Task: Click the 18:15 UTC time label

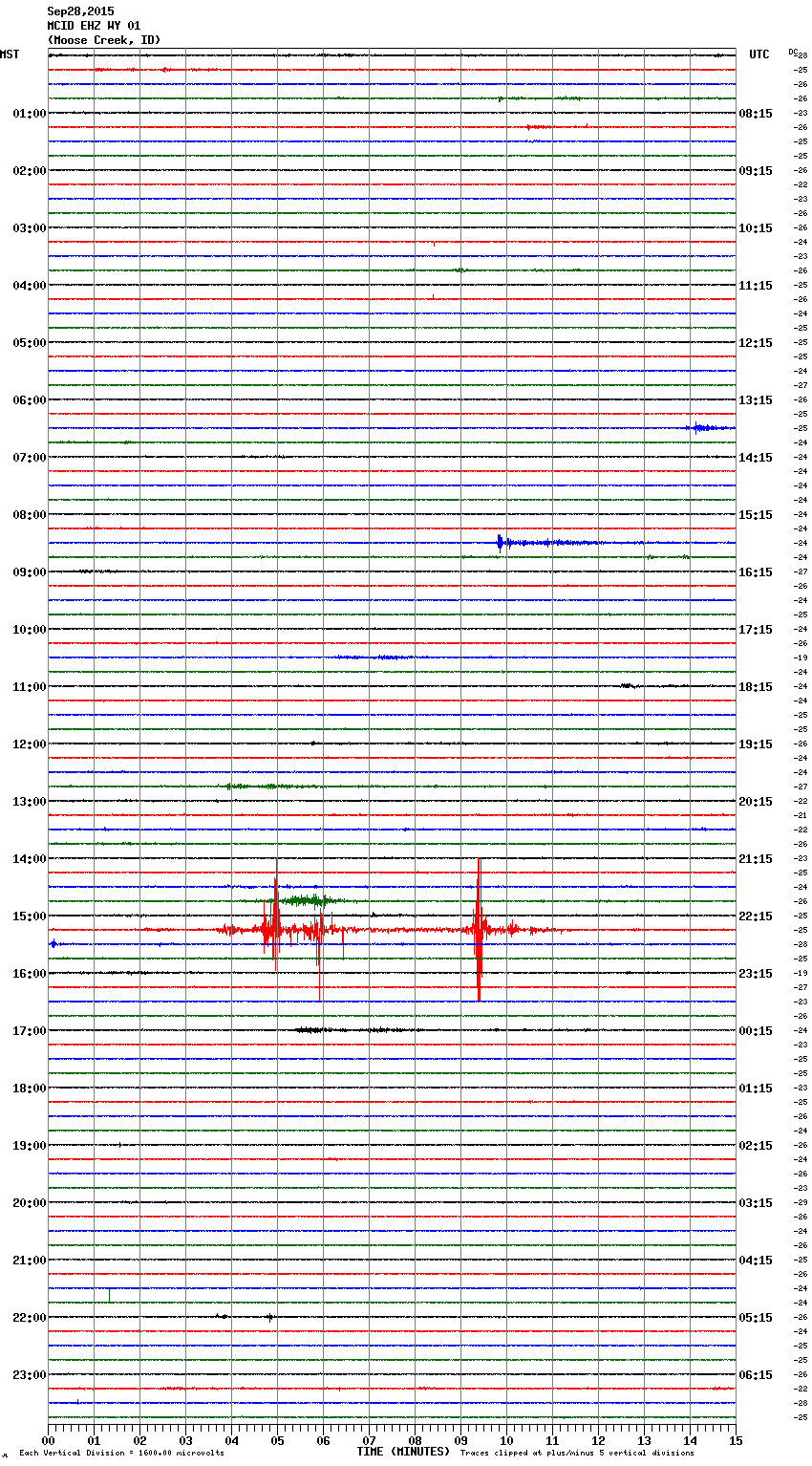Action: (756, 687)
